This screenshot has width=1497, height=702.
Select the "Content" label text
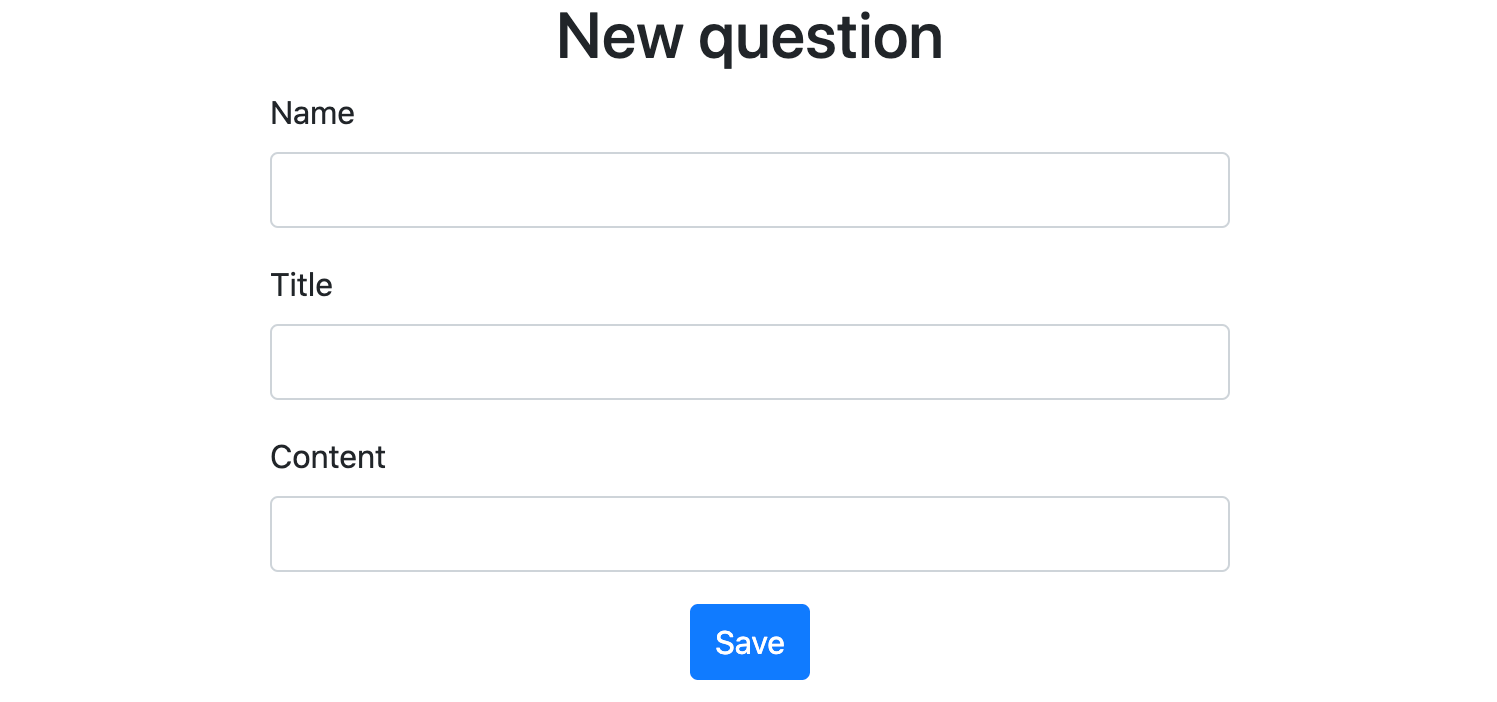[327, 458]
